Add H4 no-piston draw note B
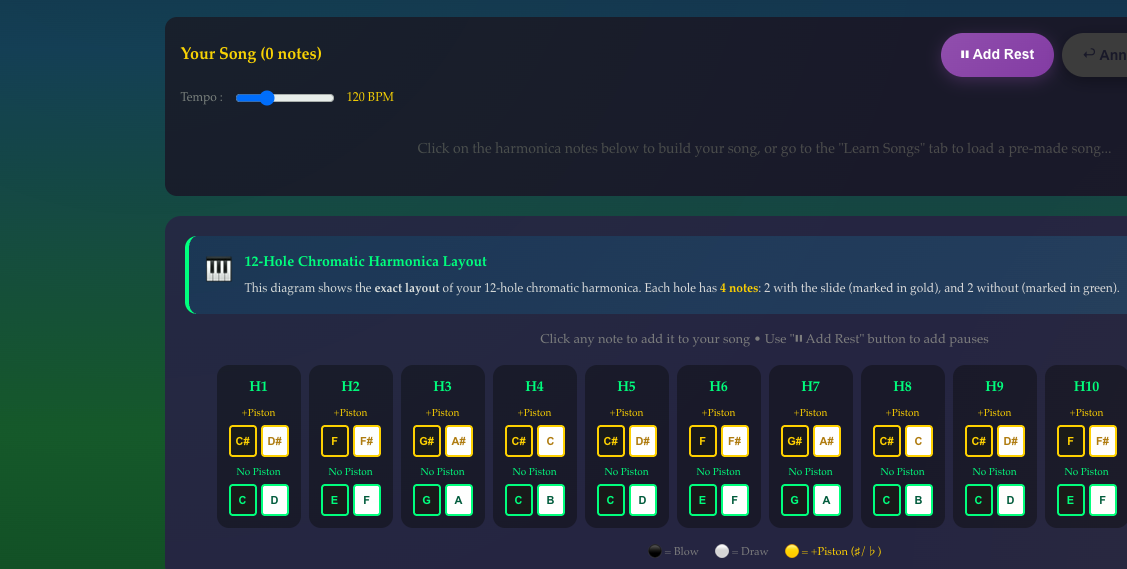Screen dimensions: 1127x569 [551, 500]
